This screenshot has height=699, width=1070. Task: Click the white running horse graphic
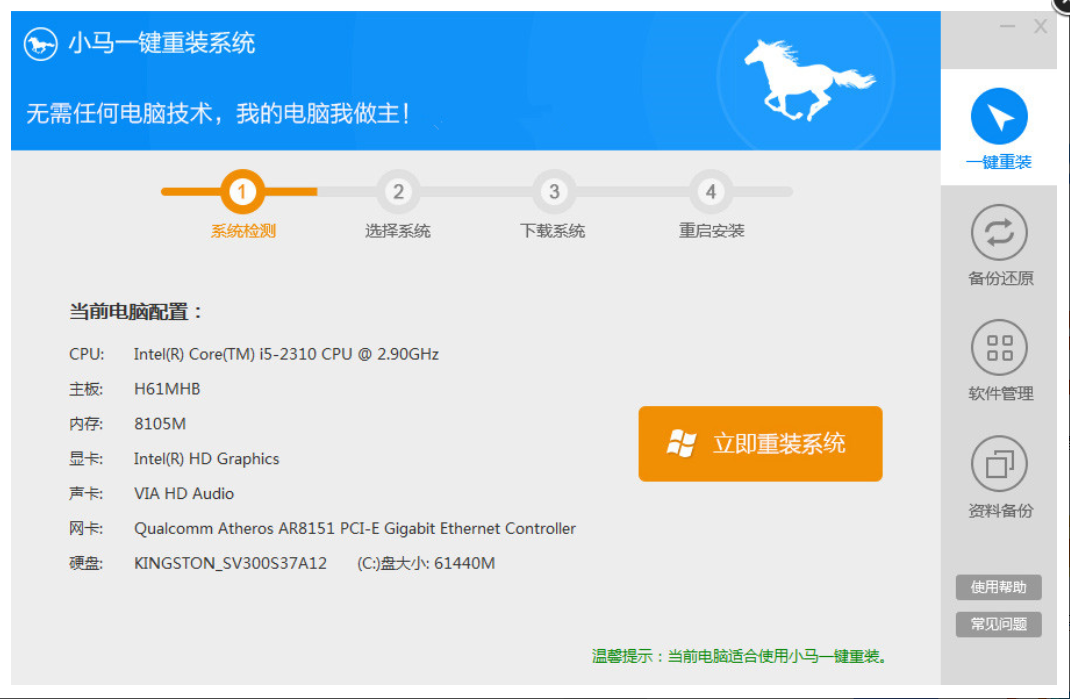pos(809,81)
